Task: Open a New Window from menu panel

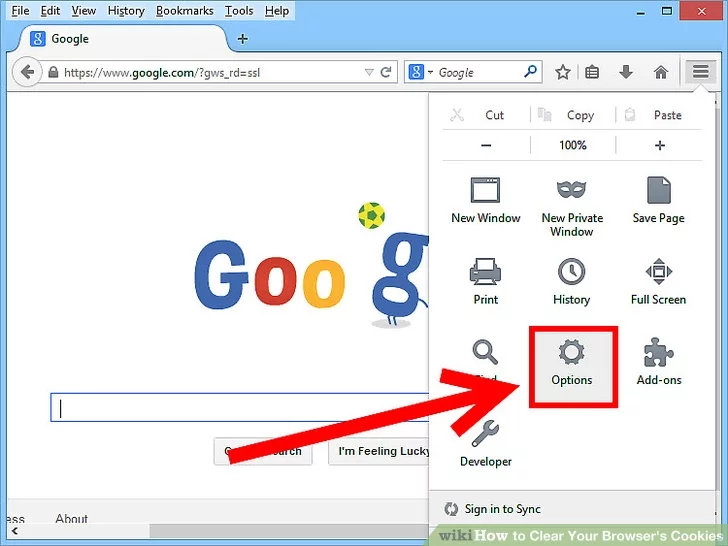Action: [486, 200]
